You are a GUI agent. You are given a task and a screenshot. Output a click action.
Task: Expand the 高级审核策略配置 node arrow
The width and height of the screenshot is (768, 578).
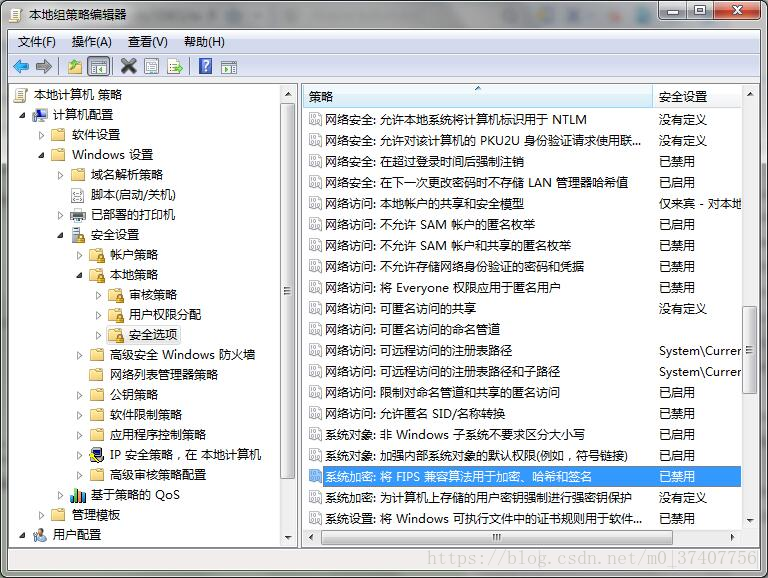pos(80,475)
